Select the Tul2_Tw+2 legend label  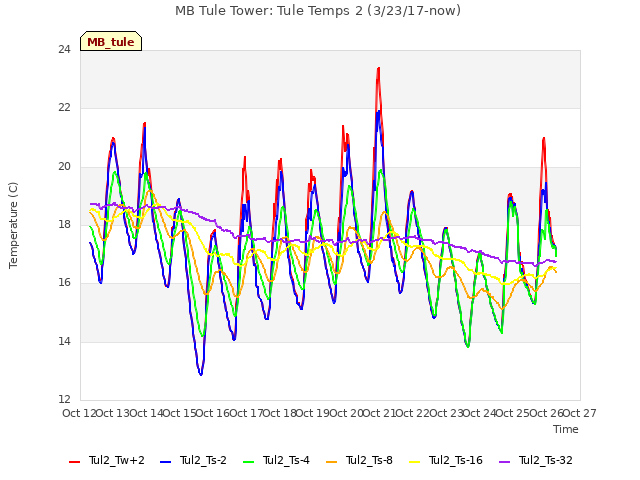tap(117, 460)
